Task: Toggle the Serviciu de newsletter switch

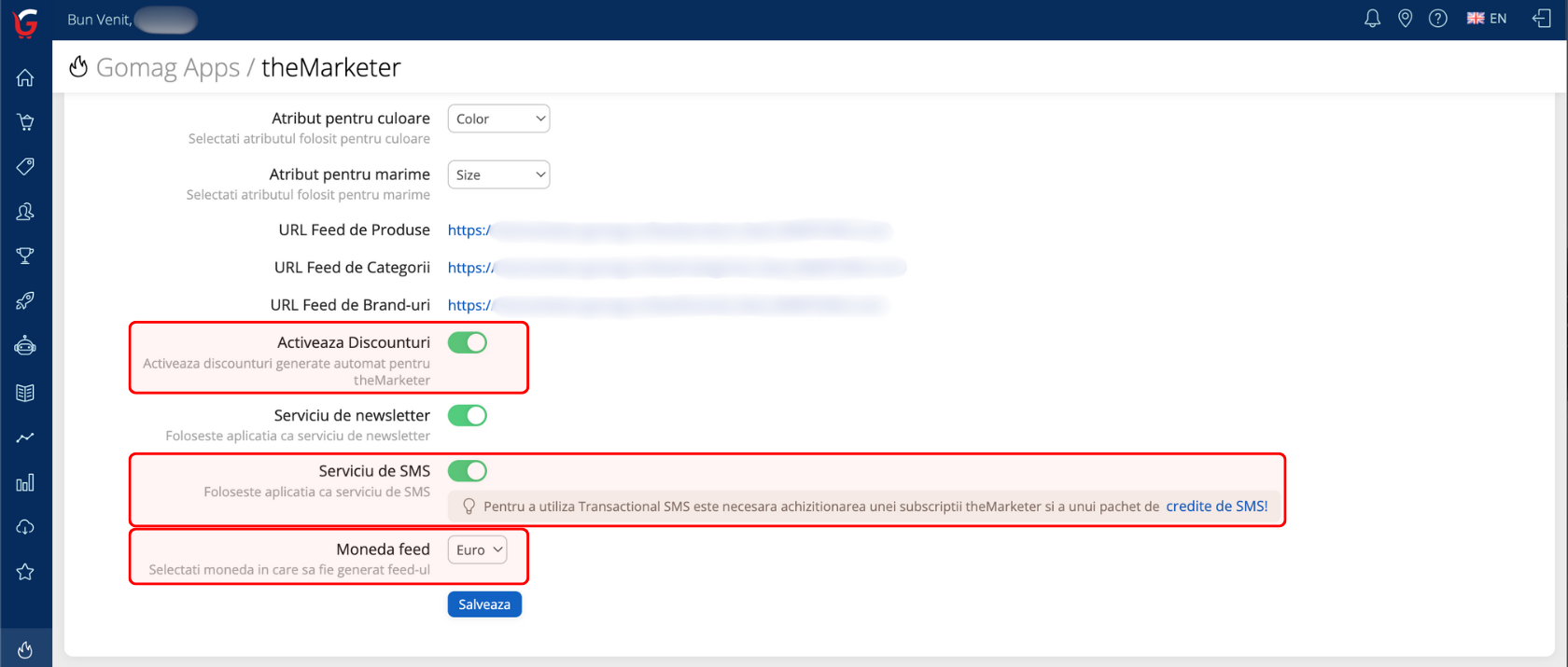Action: click(468, 415)
